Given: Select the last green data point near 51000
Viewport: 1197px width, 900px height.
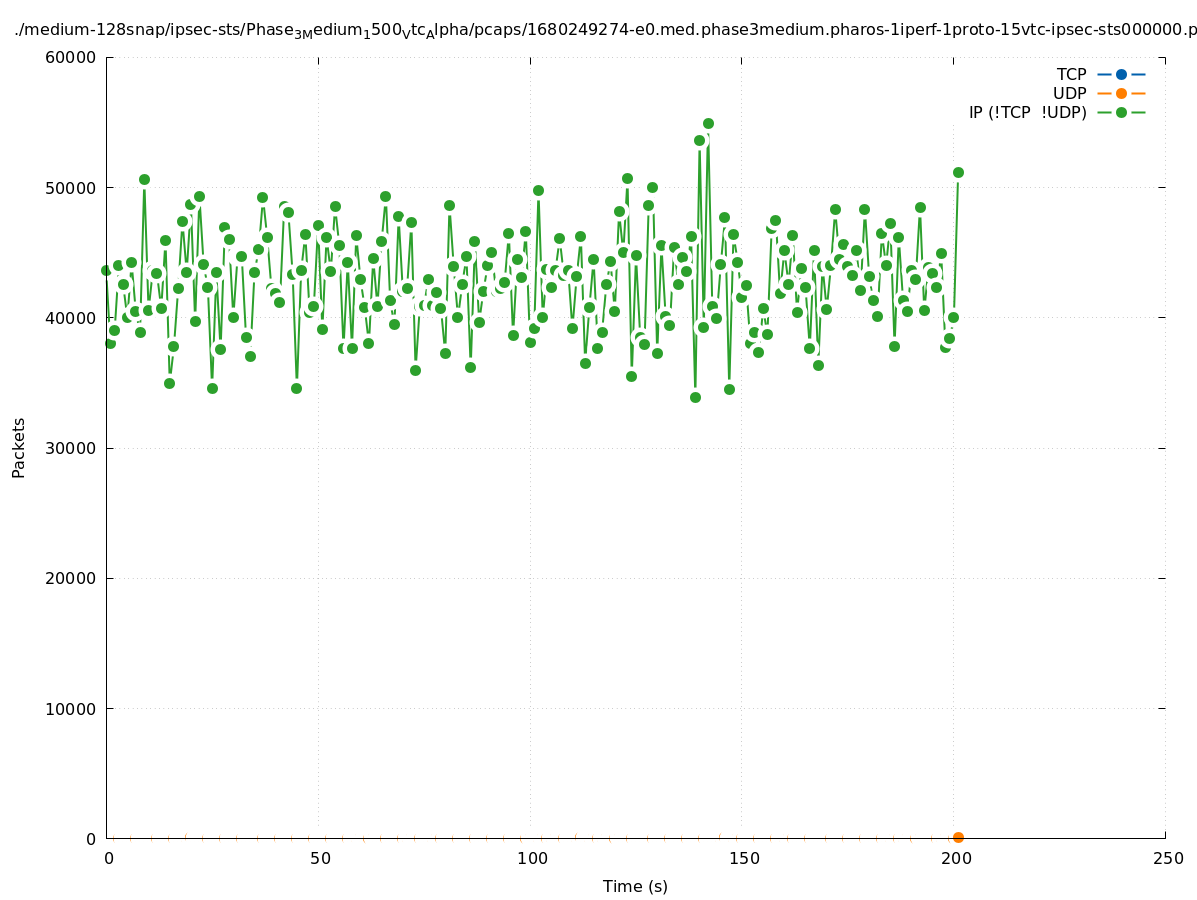Looking at the screenshot, I should [x=958, y=172].
